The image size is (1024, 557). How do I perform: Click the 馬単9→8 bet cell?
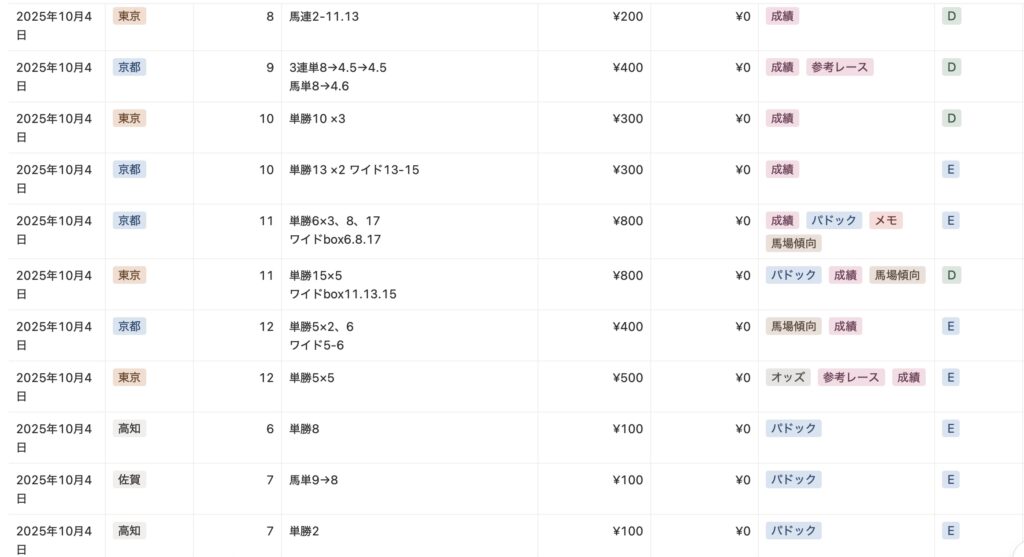pos(313,480)
